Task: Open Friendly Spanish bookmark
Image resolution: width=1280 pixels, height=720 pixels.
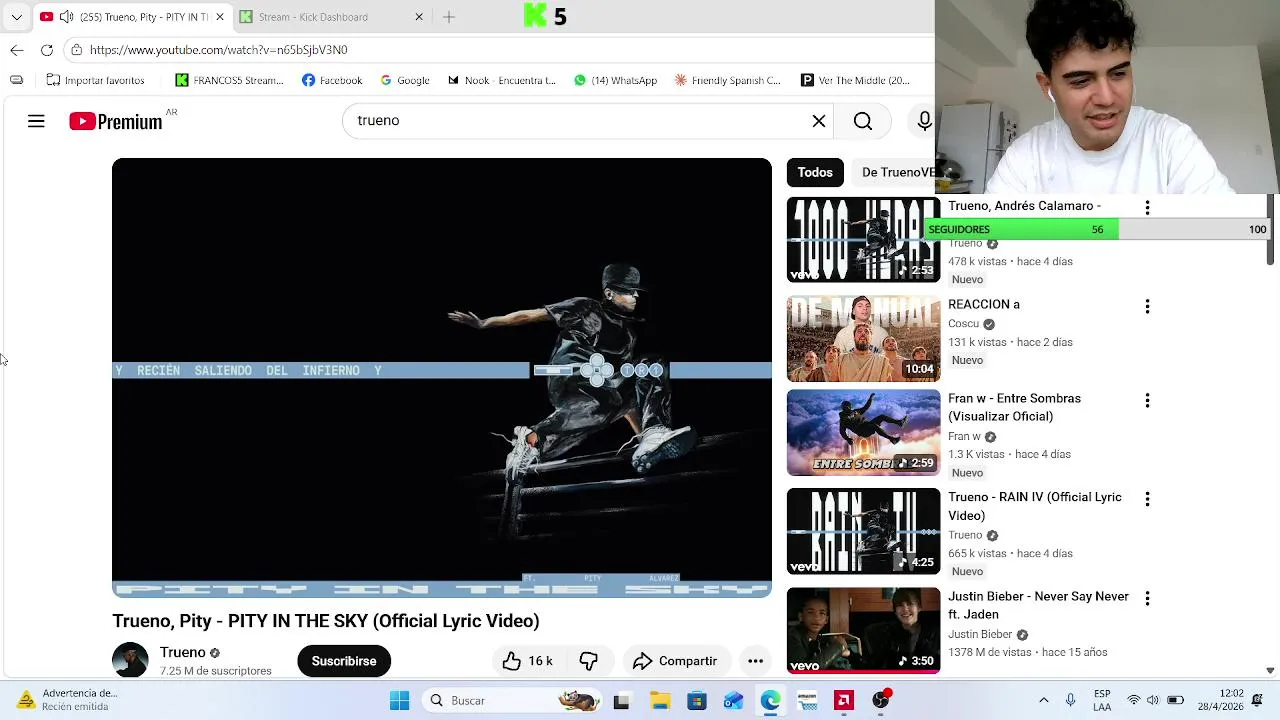Action: coord(727,80)
